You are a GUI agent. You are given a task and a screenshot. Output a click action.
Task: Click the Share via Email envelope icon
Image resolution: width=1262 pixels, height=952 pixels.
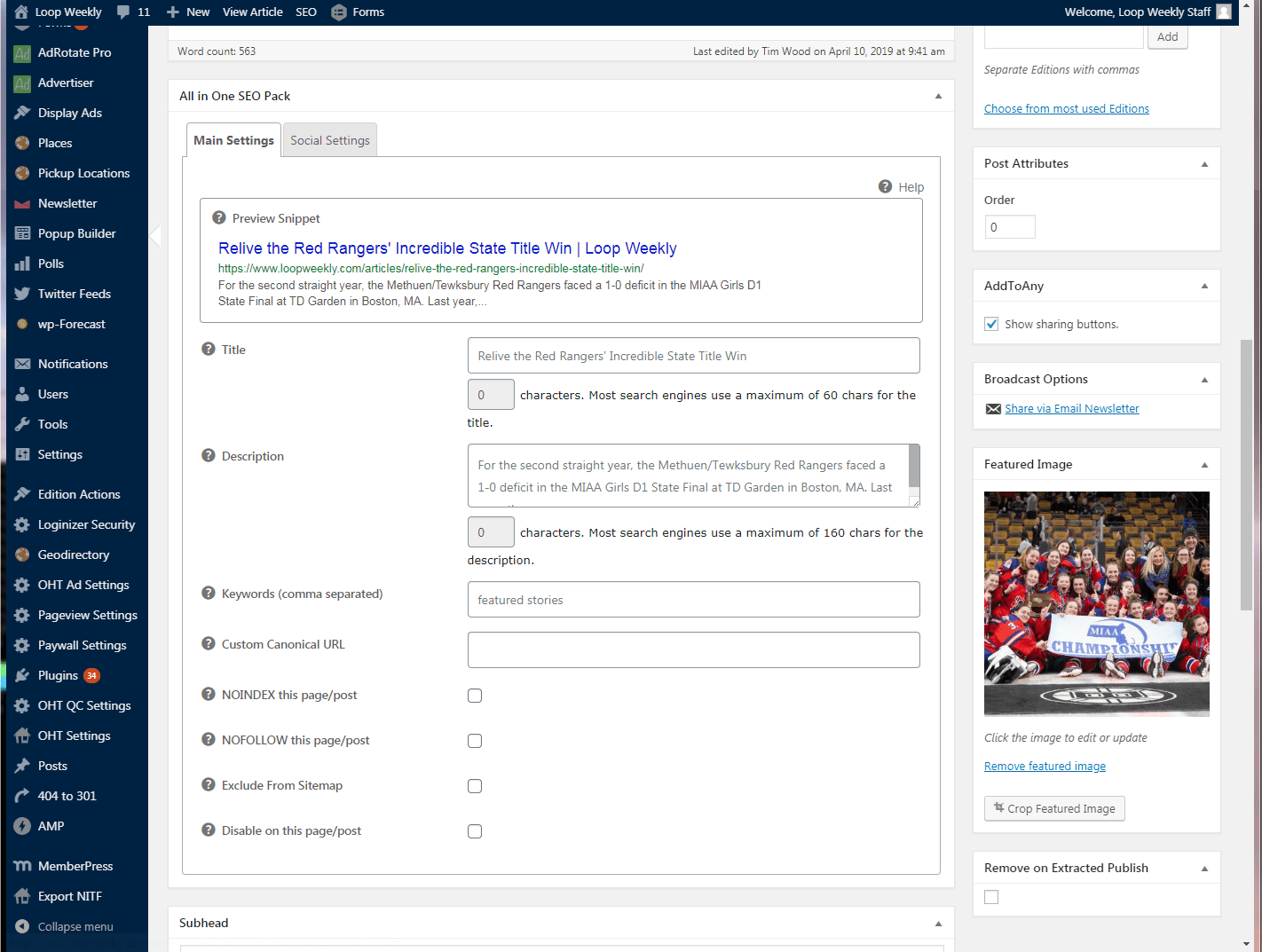pos(993,409)
